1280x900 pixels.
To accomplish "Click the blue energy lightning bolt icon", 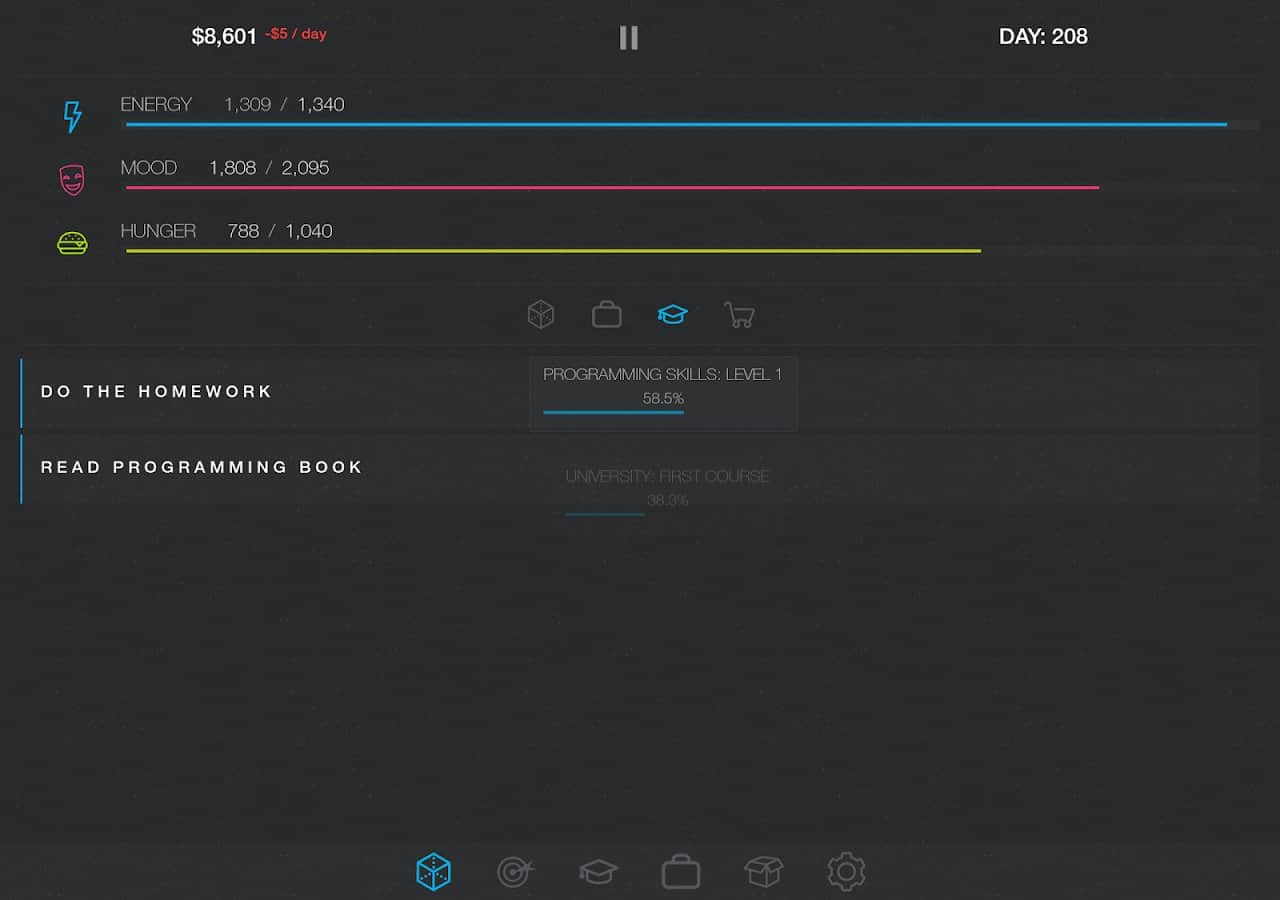I will point(72,117).
